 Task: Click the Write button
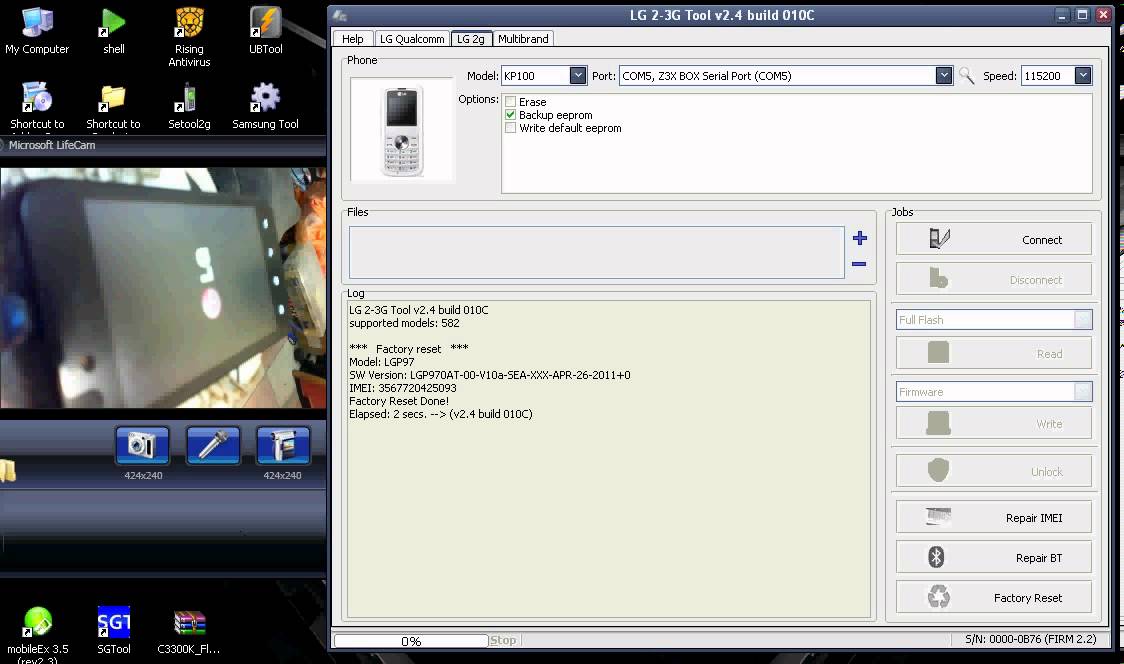tap(994, 423)
